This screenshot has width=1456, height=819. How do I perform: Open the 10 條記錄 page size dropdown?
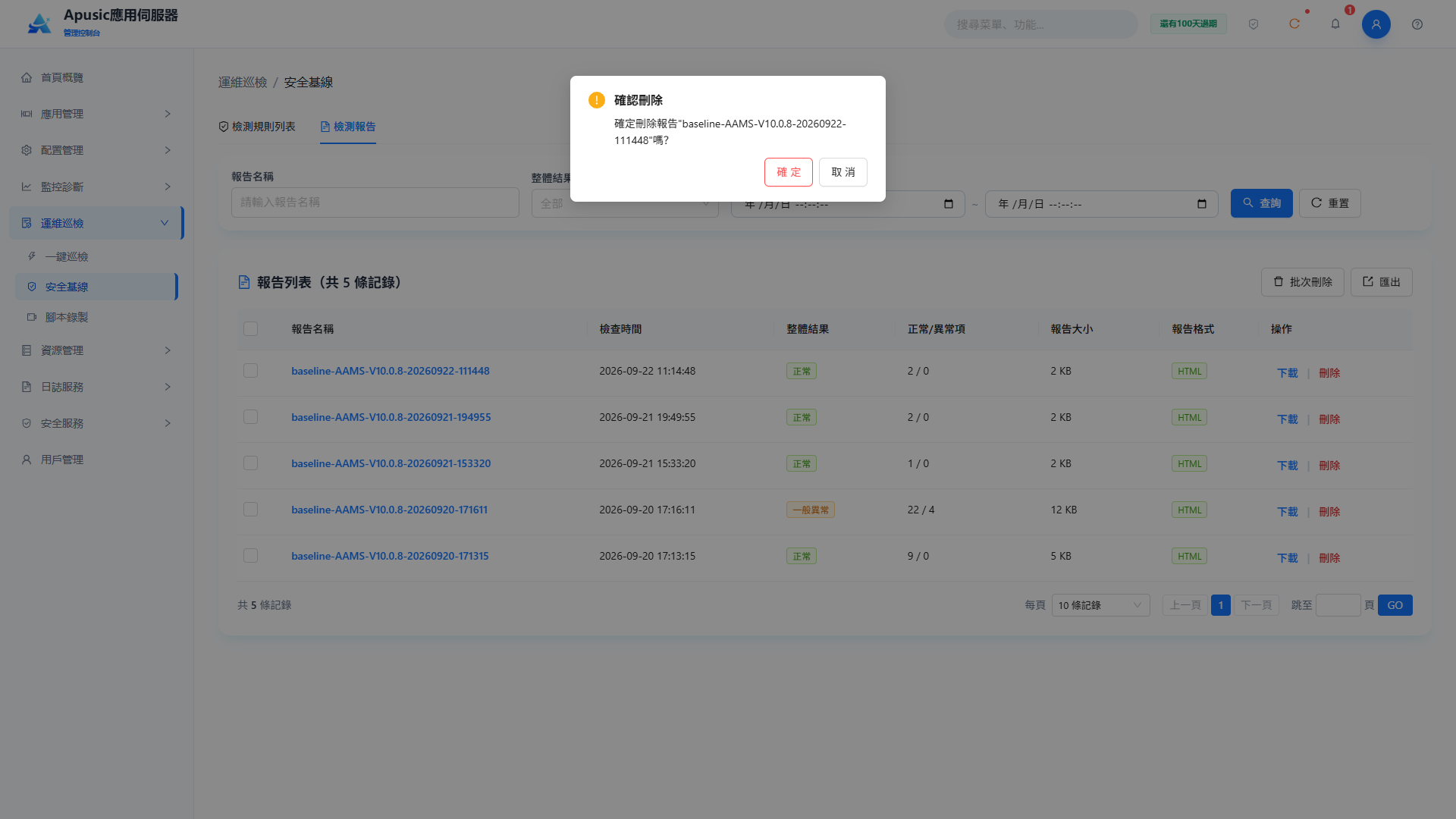(1100, 605)
